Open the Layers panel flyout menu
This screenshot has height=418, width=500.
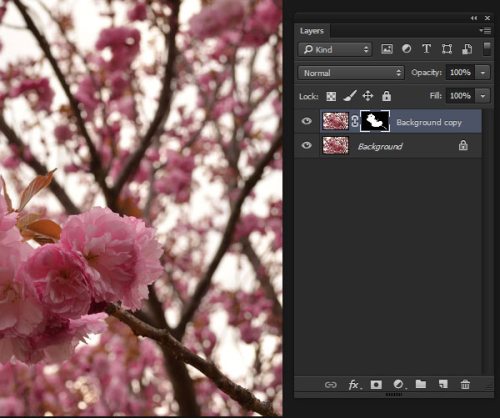pyautogui.click(x=485, y=31)
